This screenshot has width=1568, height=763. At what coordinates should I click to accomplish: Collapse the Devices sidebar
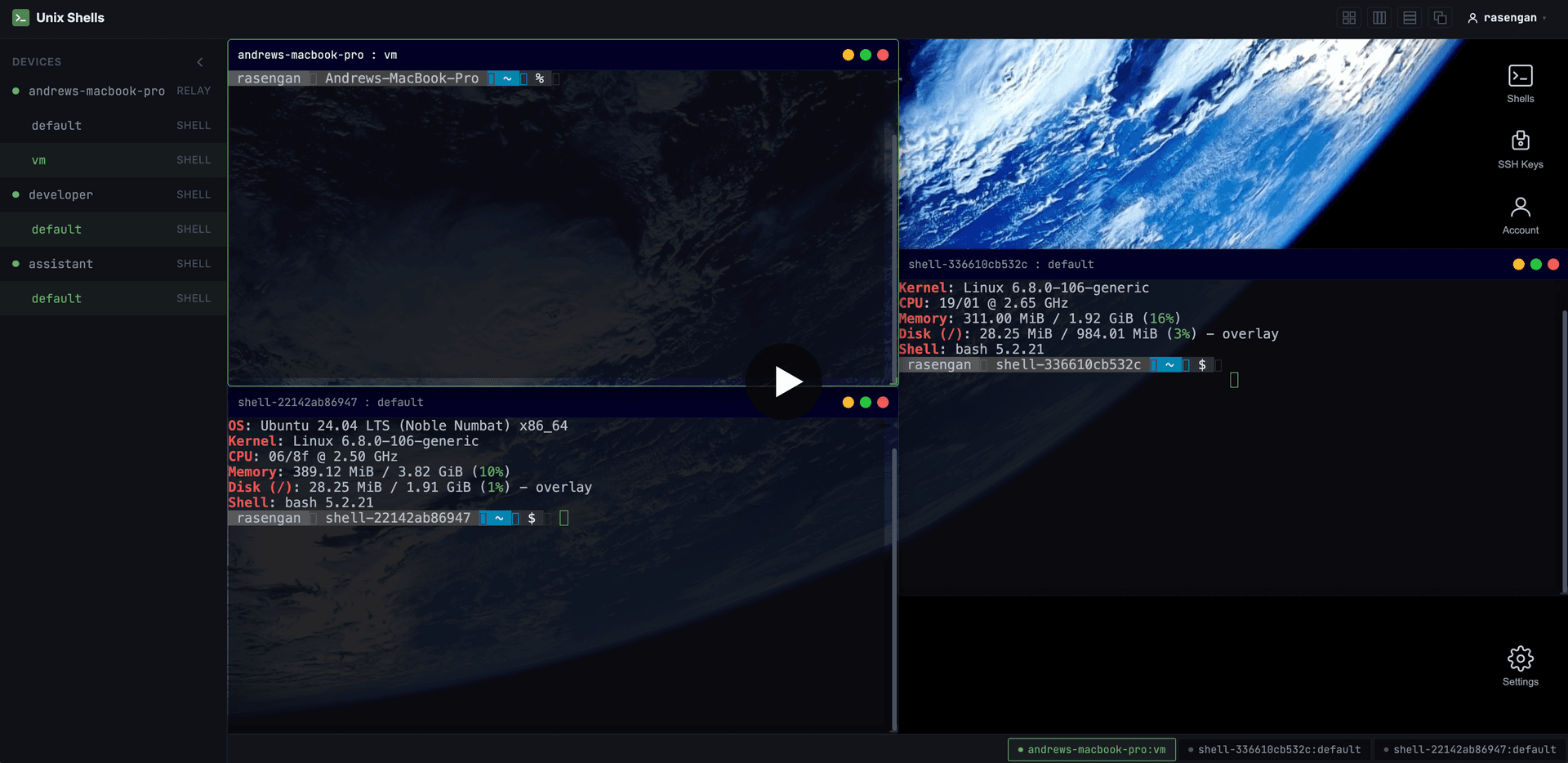pos(200,62)
